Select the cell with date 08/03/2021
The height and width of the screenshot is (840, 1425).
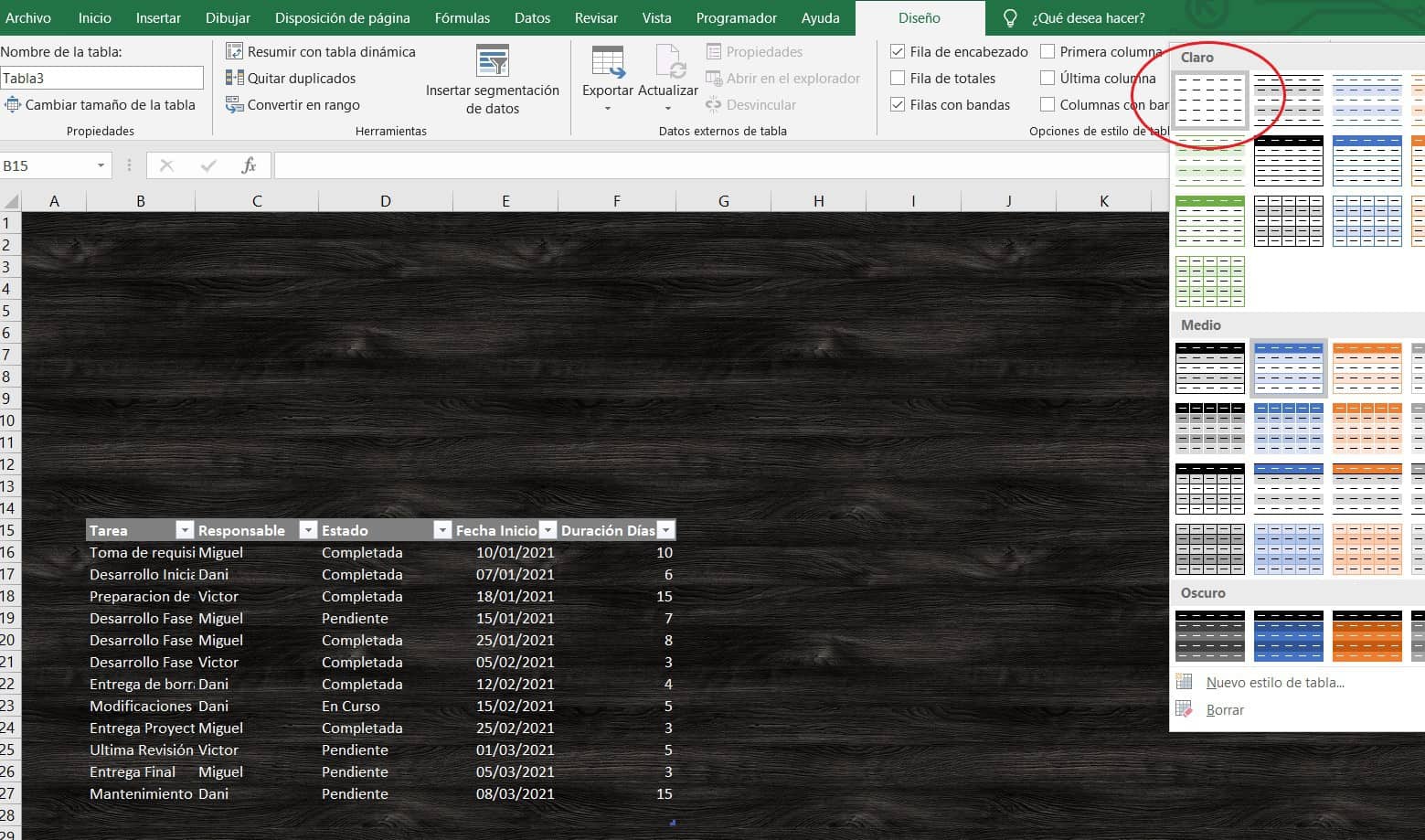[505, 793]
